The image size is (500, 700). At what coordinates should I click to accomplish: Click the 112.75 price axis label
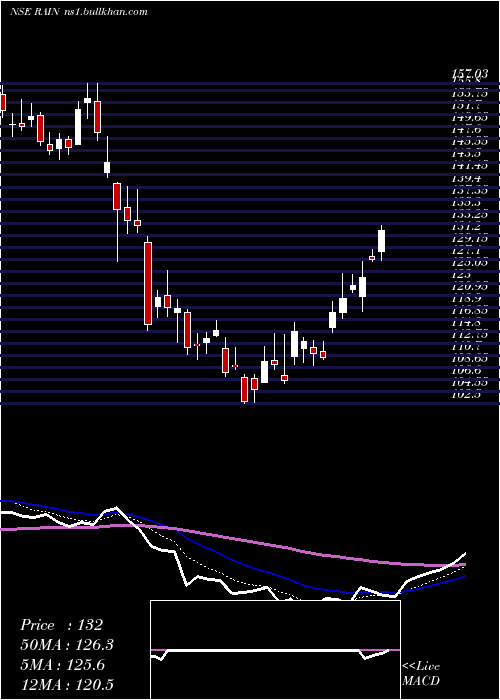(x=470, y=334)
